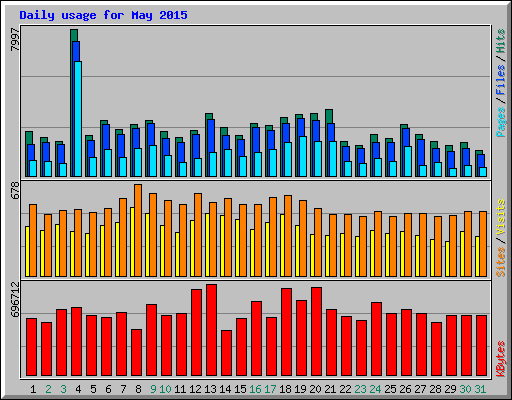Click the 7997 hits axis label
This screenshot has height=400, width=512.
coord(15,40)
